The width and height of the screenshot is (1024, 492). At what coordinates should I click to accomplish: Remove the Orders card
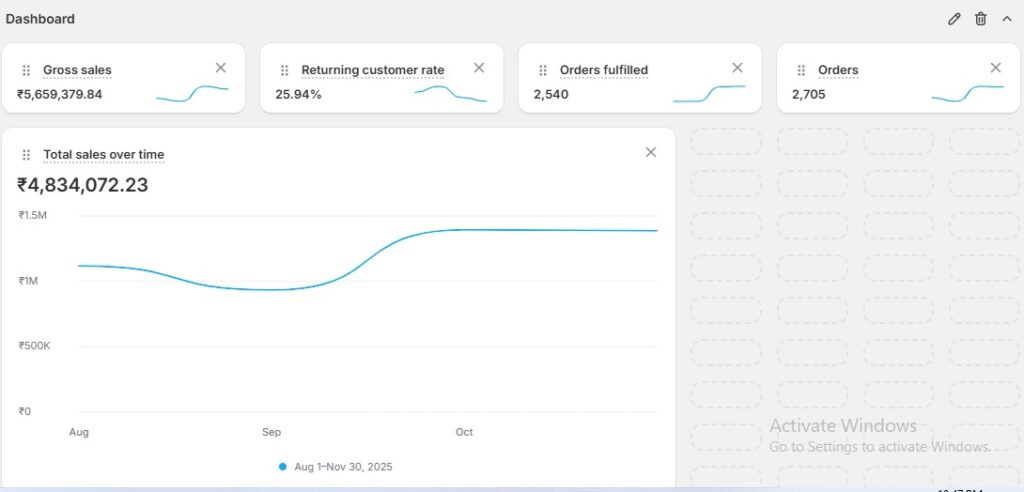(x=996, y=68)
